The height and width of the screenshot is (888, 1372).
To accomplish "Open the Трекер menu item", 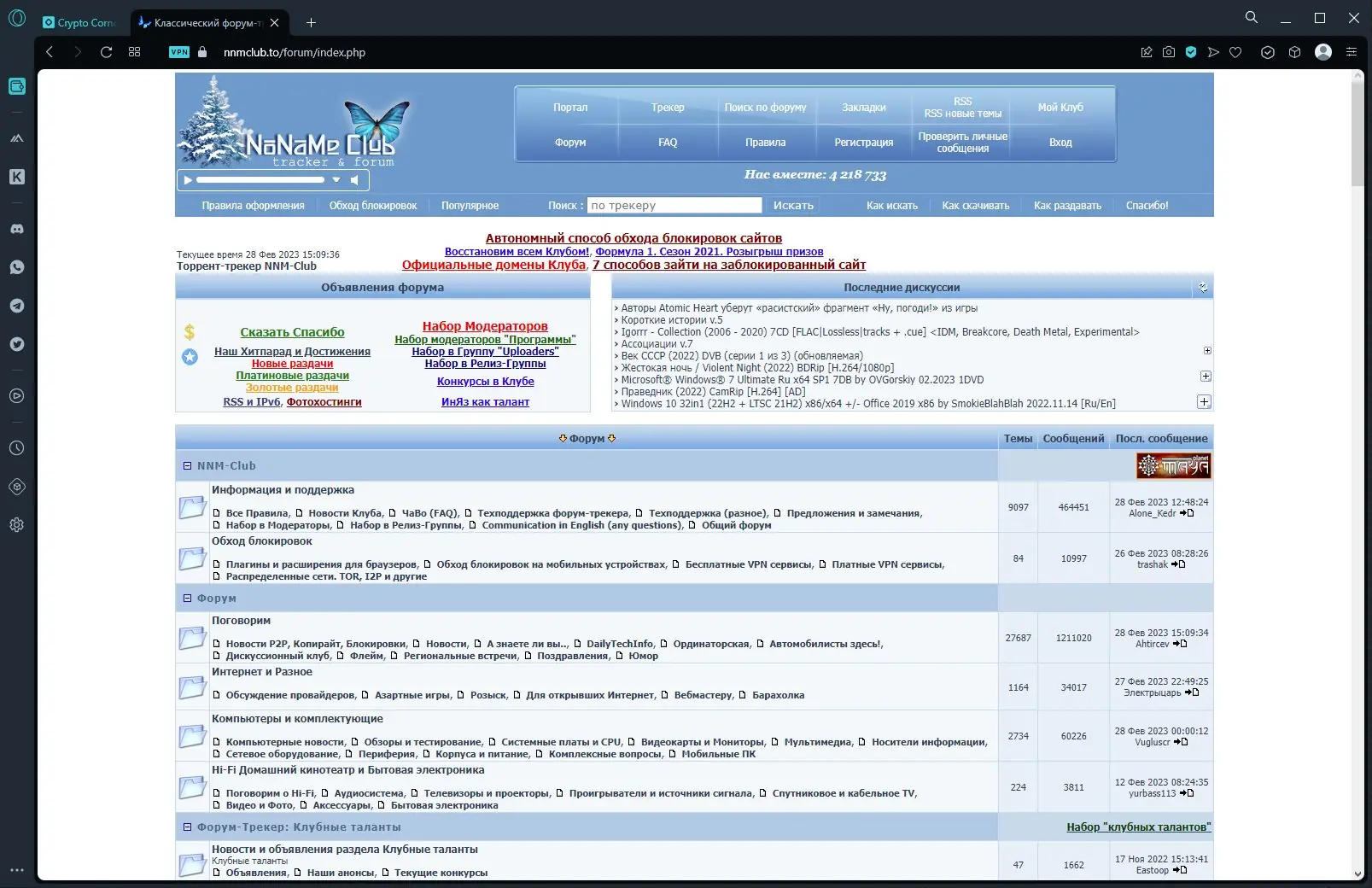I will coord(668,108).
